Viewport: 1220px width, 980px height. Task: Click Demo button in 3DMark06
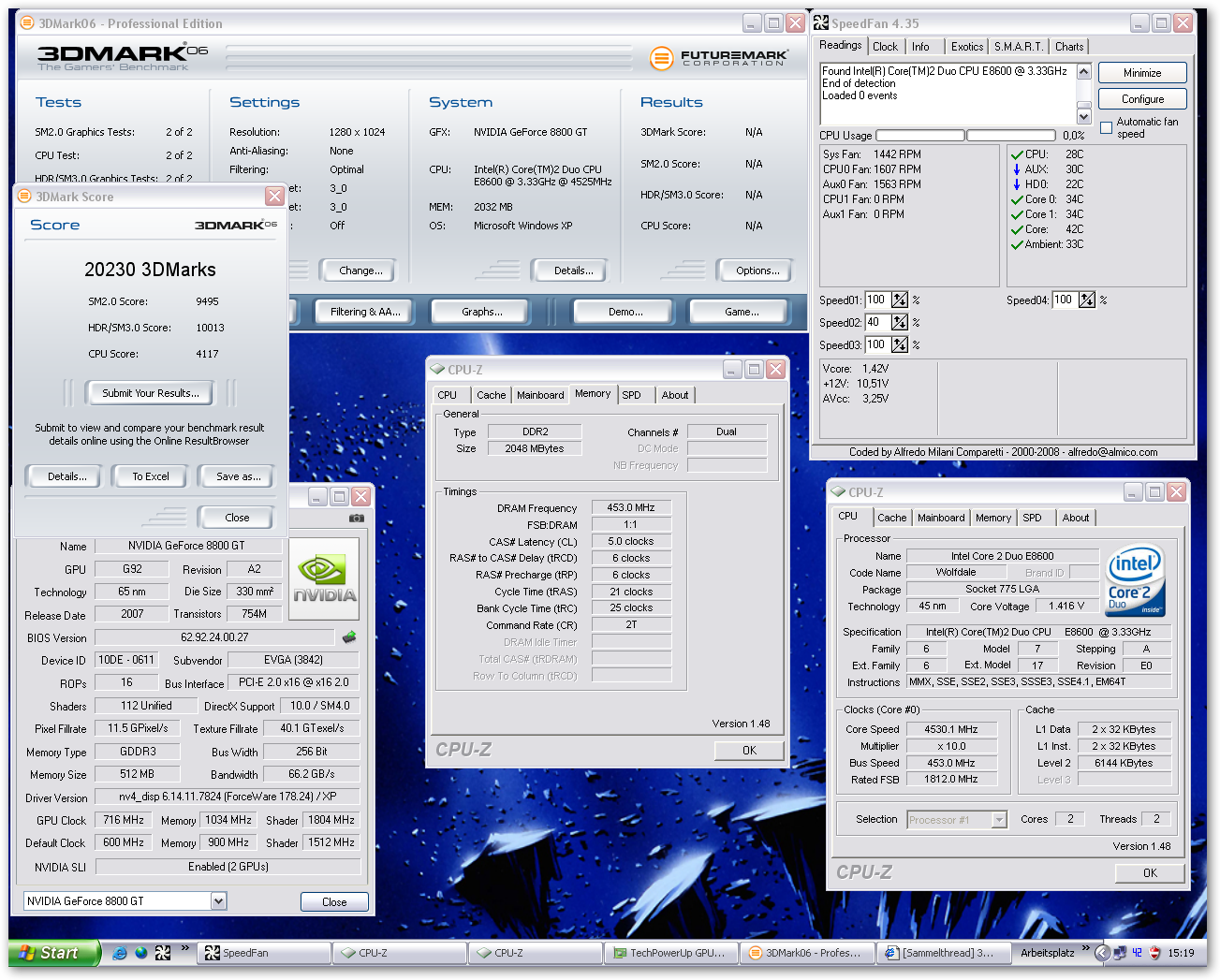pyautogui.click(x=625, y=312)
